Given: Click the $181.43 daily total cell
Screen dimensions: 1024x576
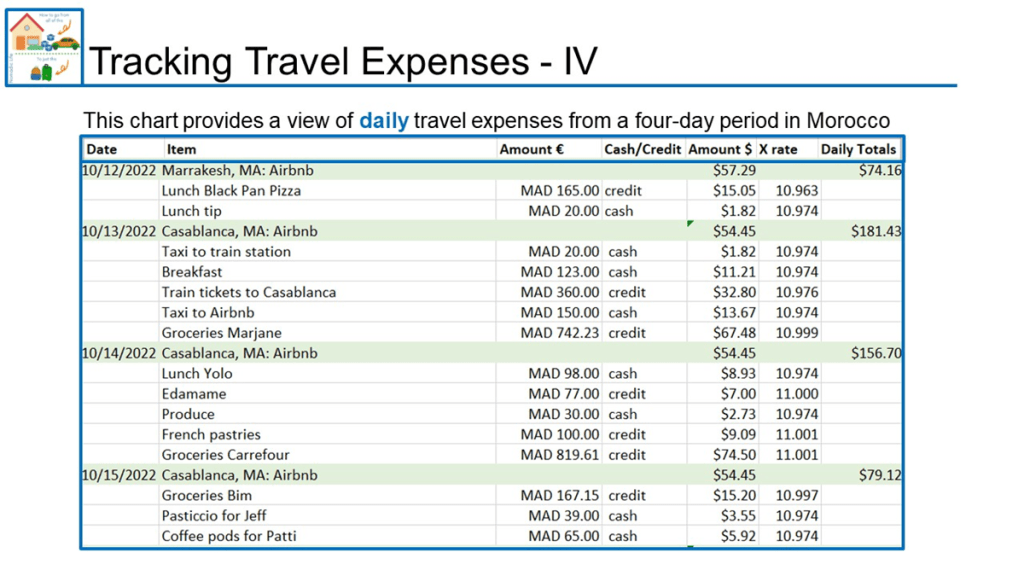Looking at the screenshot, I should coord(876,231).
